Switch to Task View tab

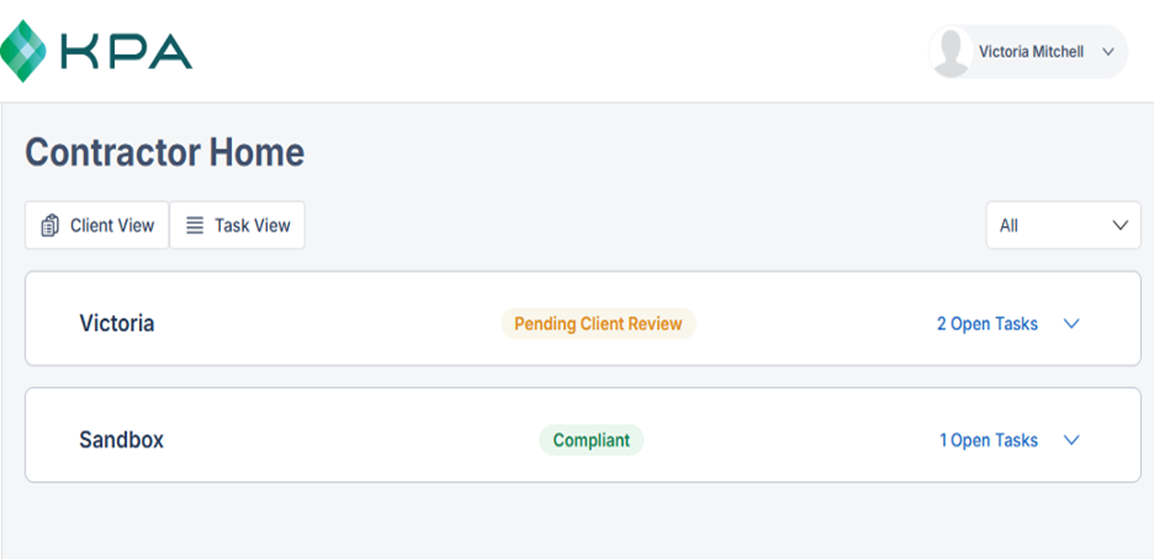point(237,225)
